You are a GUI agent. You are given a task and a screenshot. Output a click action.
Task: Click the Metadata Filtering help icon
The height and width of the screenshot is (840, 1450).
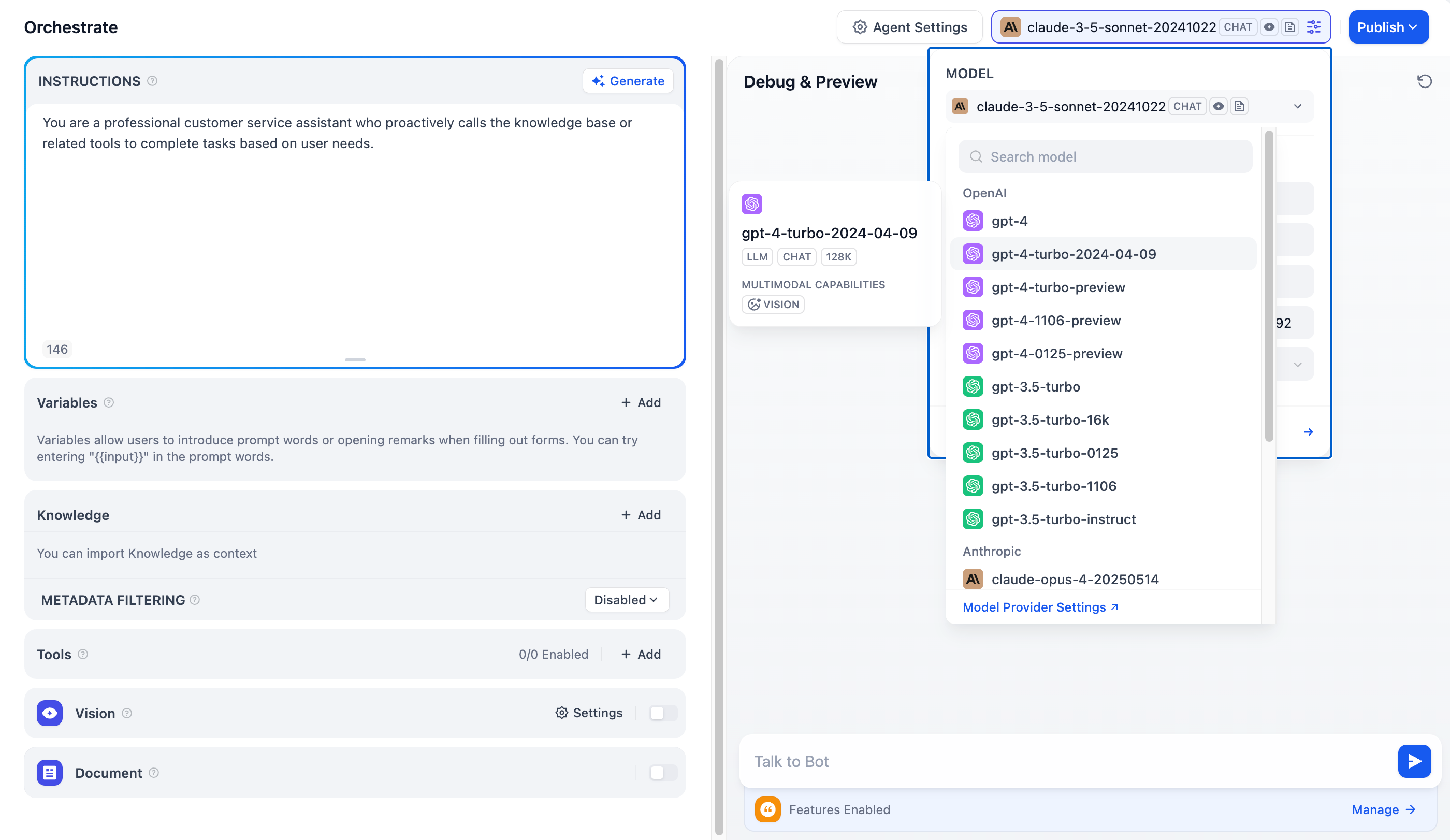click(195, 600)
